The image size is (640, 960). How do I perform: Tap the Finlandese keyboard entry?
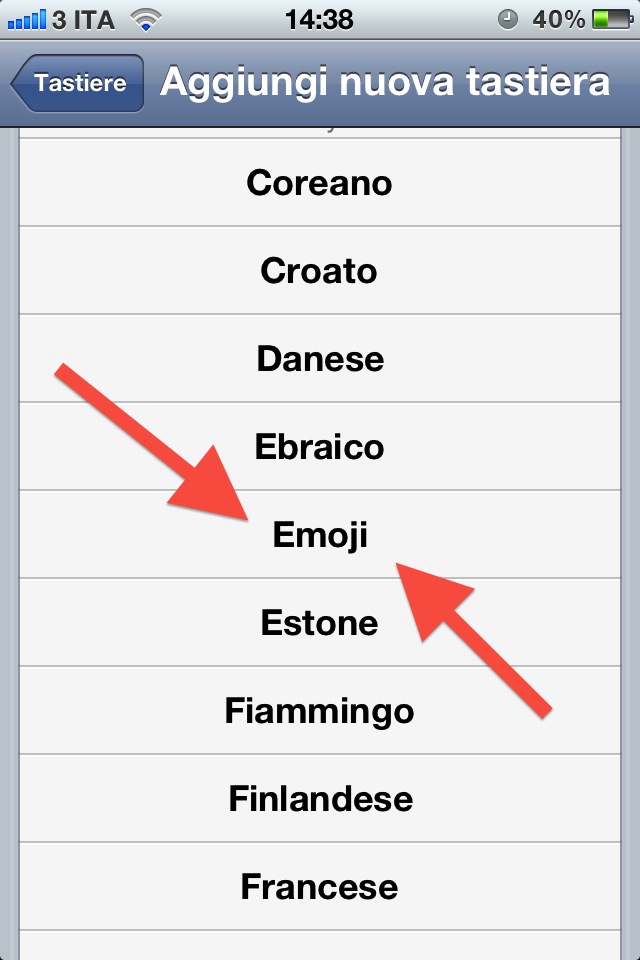[319, 799]
